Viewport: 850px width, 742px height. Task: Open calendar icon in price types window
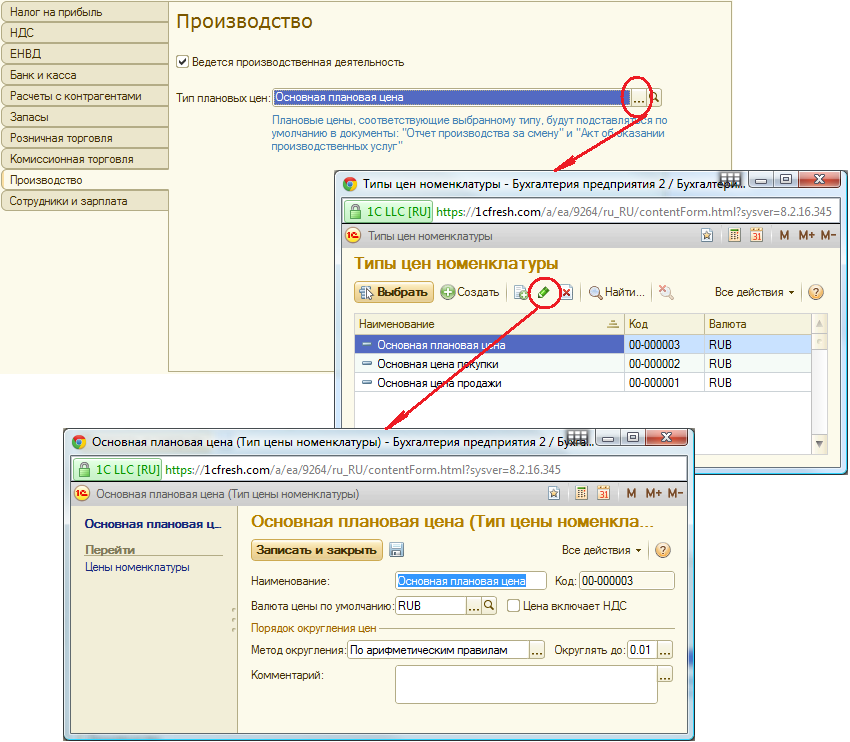tap(756, 235)
